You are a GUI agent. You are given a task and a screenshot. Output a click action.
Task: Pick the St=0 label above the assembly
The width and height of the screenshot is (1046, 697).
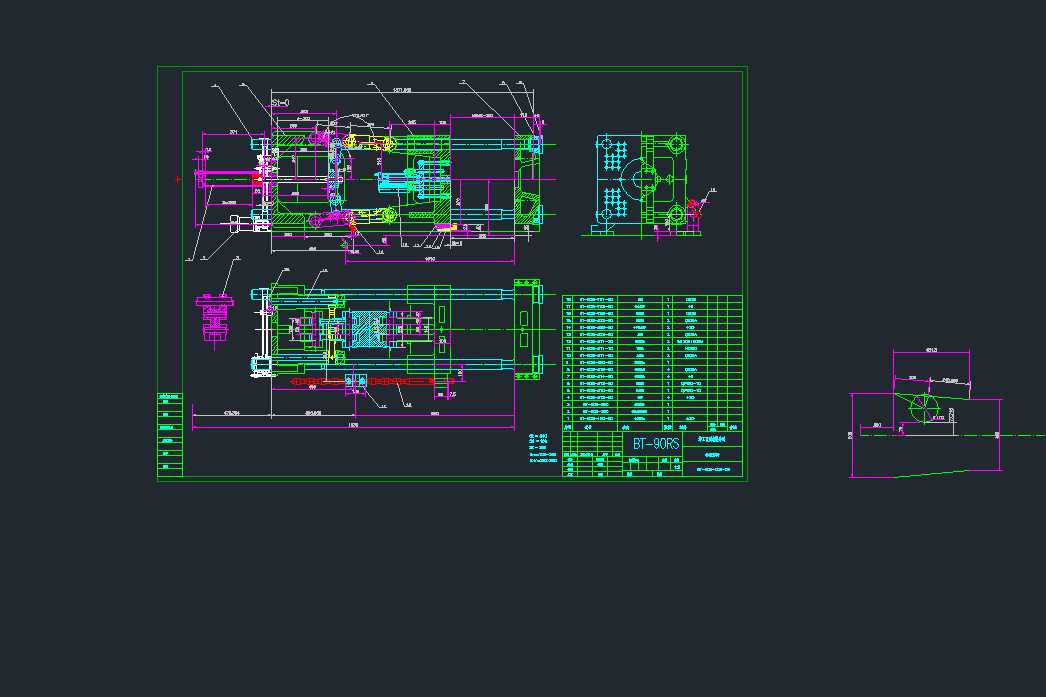pos(280,103)
